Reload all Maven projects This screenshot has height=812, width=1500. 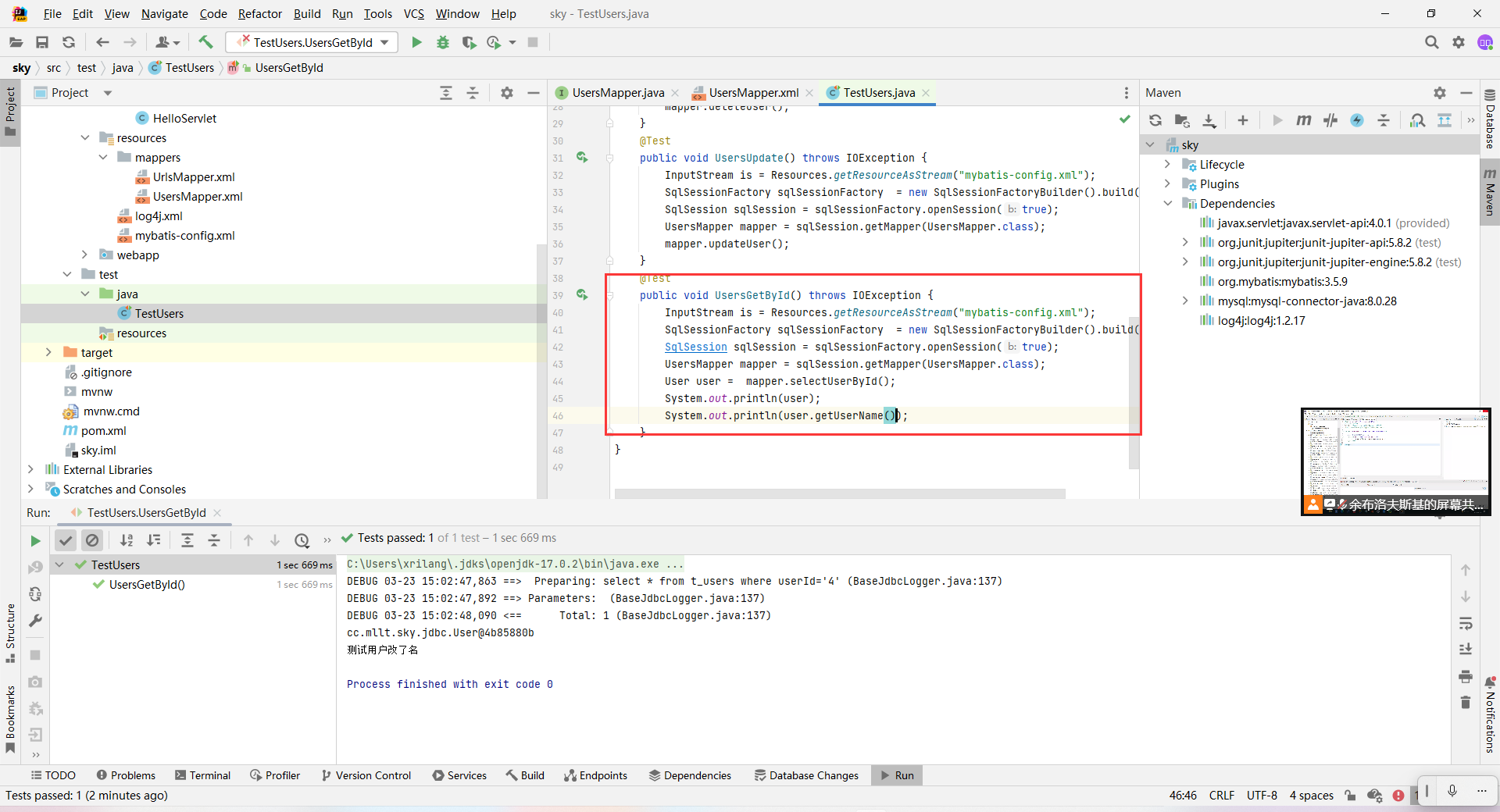click(x=1155, y=120)
